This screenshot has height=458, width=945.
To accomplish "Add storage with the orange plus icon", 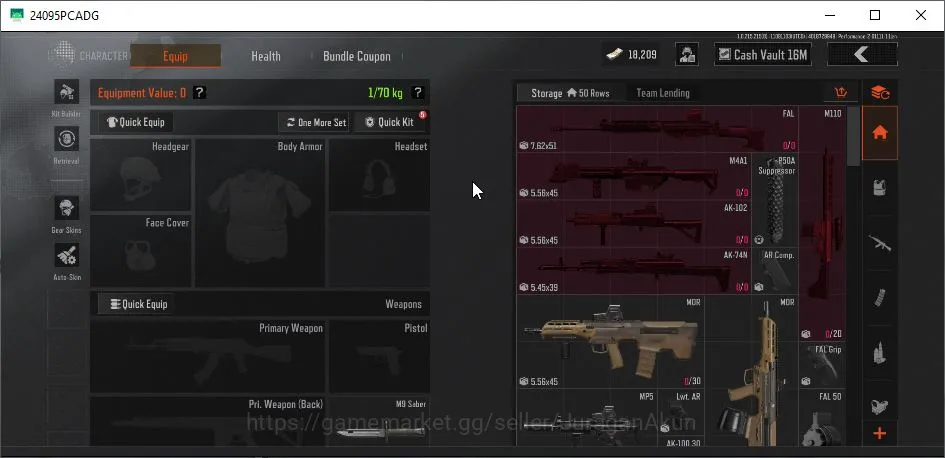I will click(x=880, y=433).
